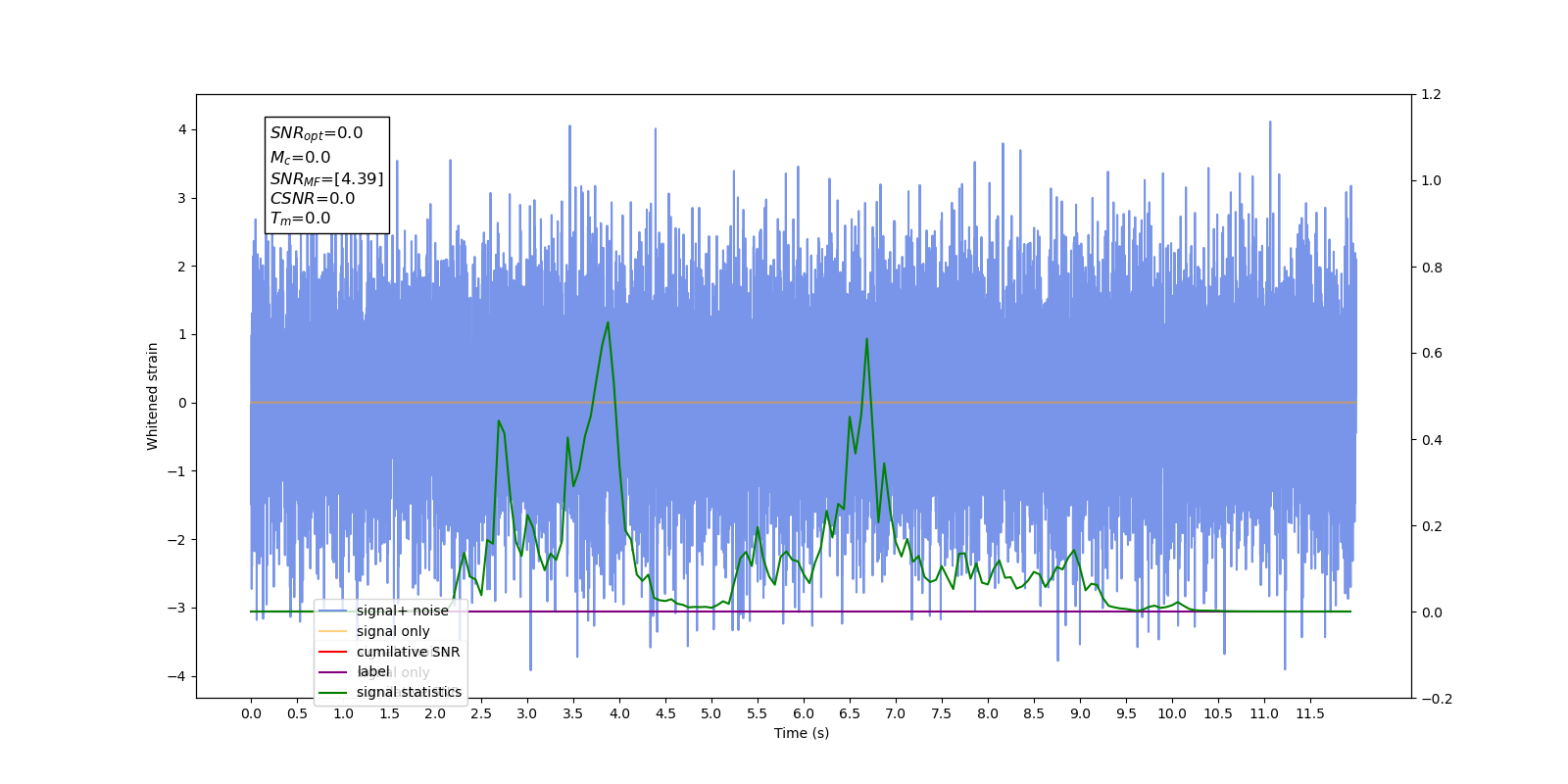
Task: Select the 8.5 time axis tick label
Action: click(1034, 713)
